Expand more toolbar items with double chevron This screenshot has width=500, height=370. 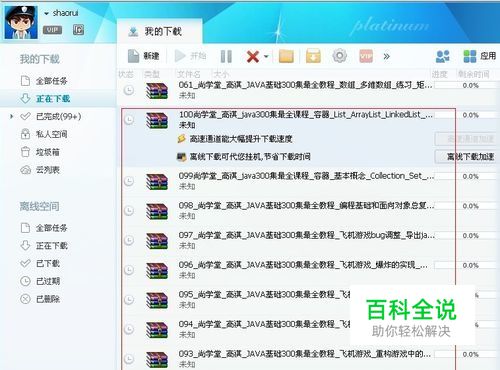click(x=386, y=56)
